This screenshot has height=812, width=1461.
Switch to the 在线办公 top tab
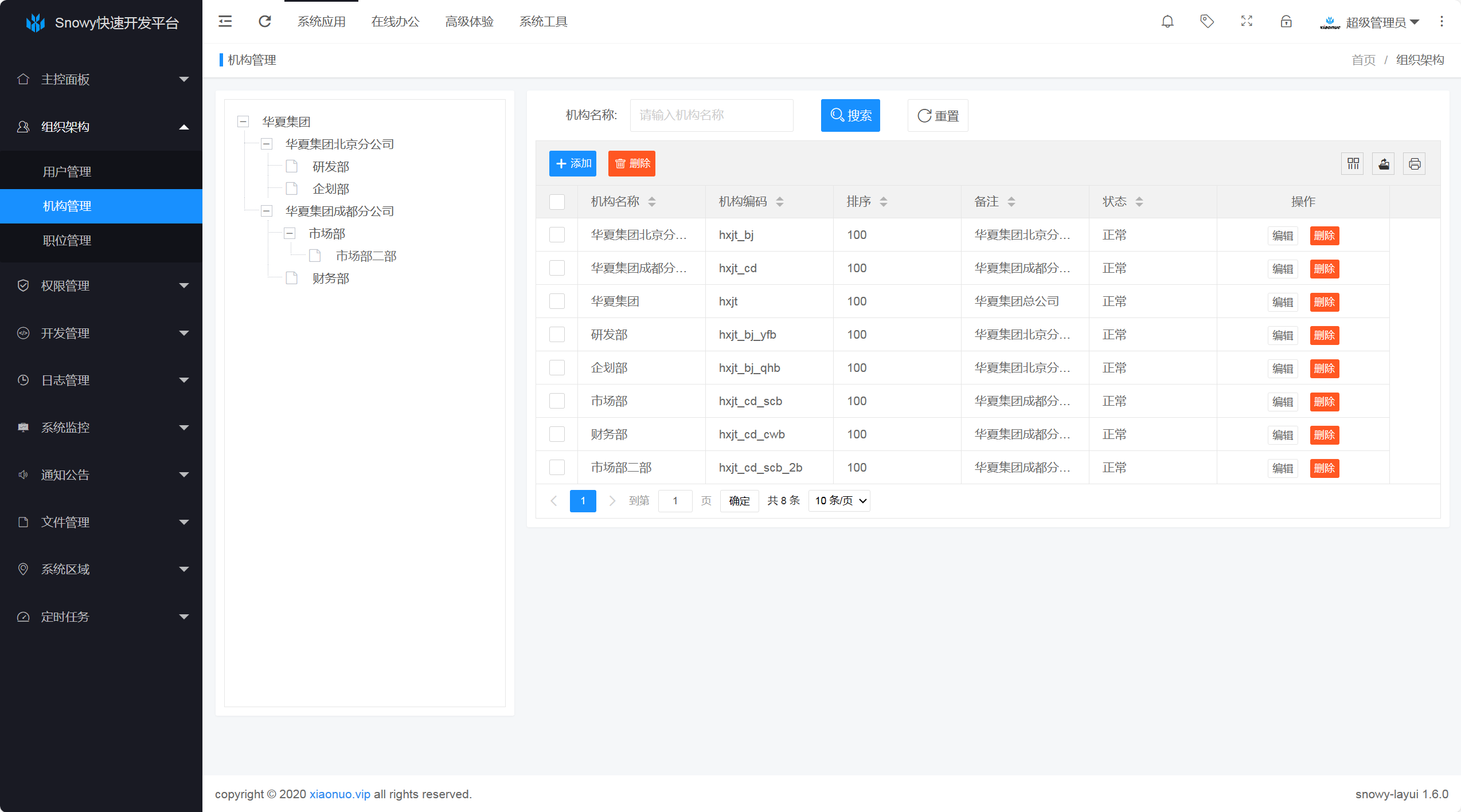[x=395, y=22]
